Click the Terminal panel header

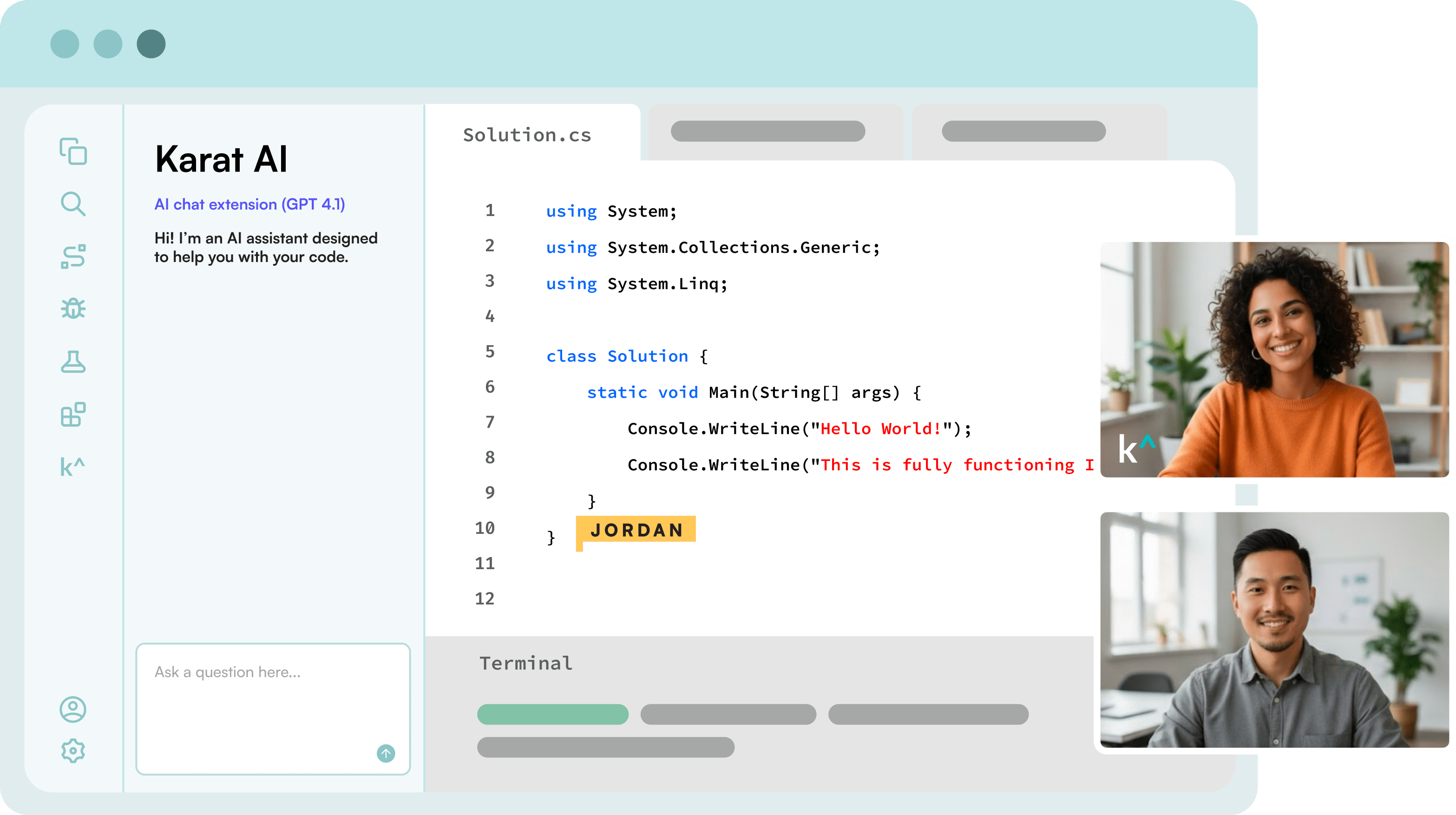click(x=525, y=663)
